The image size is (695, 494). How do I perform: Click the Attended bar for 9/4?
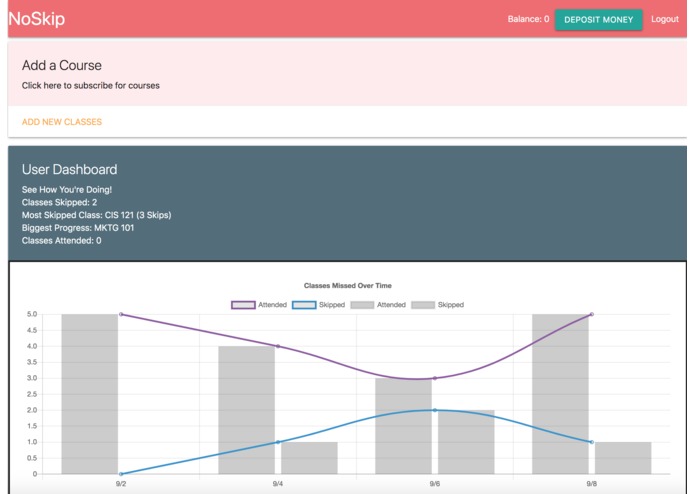click(246, 410)
